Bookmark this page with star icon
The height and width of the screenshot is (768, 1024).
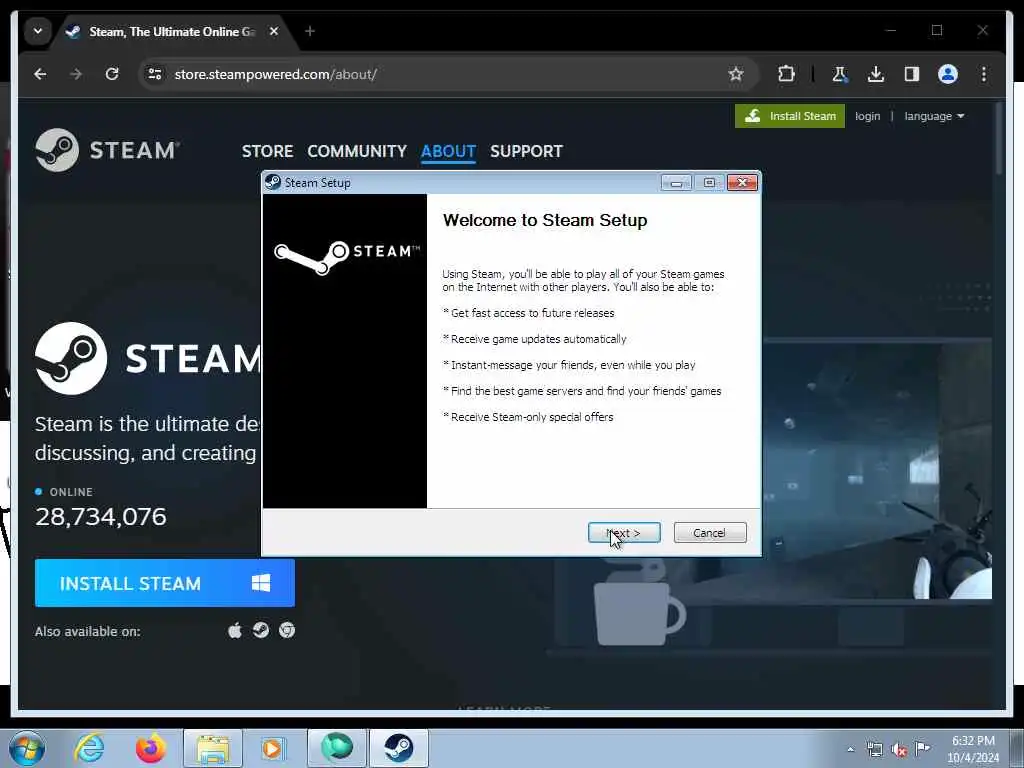[x=736, y=74]
